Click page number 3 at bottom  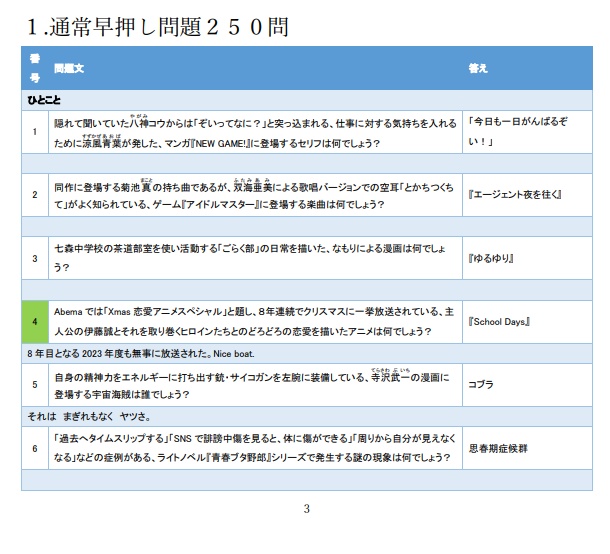point(307,509)
